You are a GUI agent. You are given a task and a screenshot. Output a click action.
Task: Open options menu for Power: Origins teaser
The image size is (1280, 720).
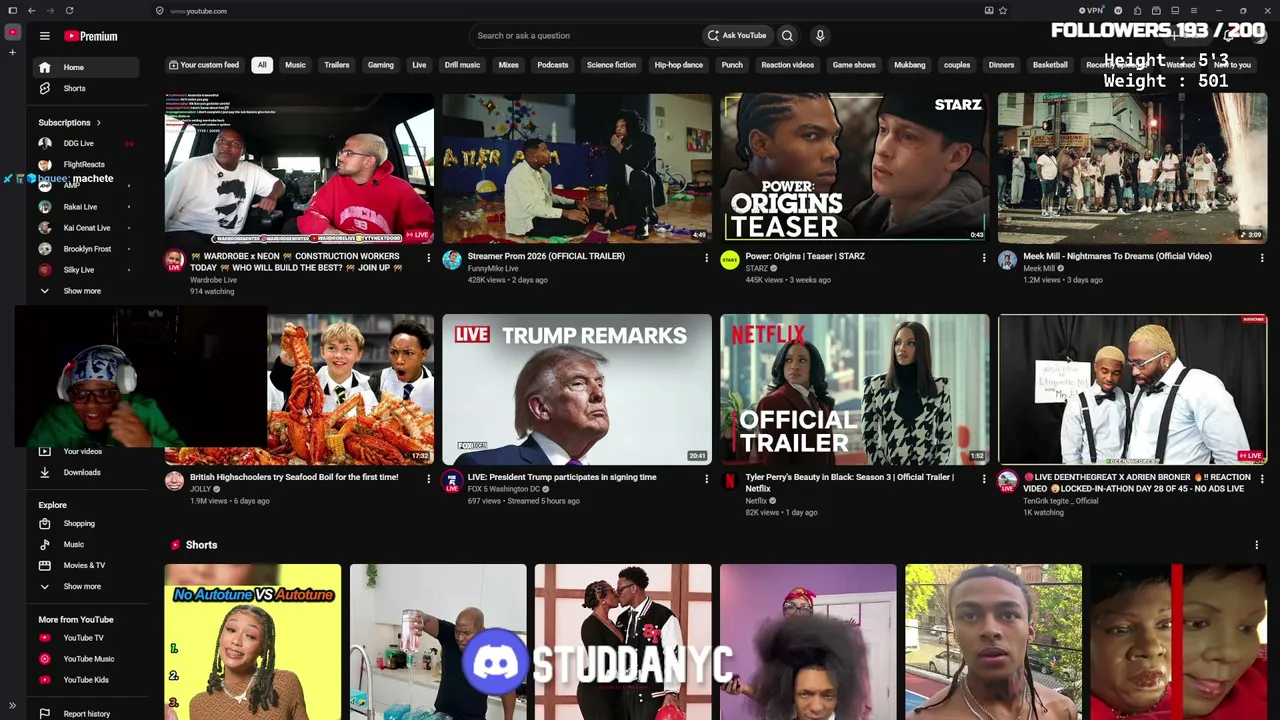(x=983, y=258)
